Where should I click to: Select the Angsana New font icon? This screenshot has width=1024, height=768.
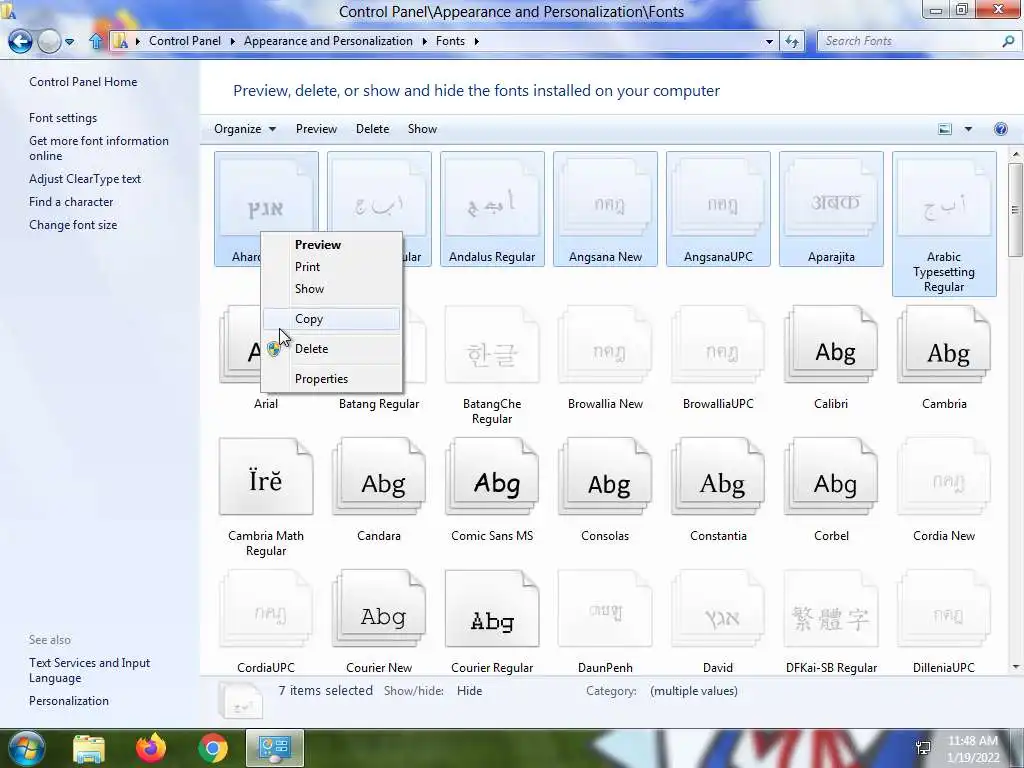tap(605, 210)
